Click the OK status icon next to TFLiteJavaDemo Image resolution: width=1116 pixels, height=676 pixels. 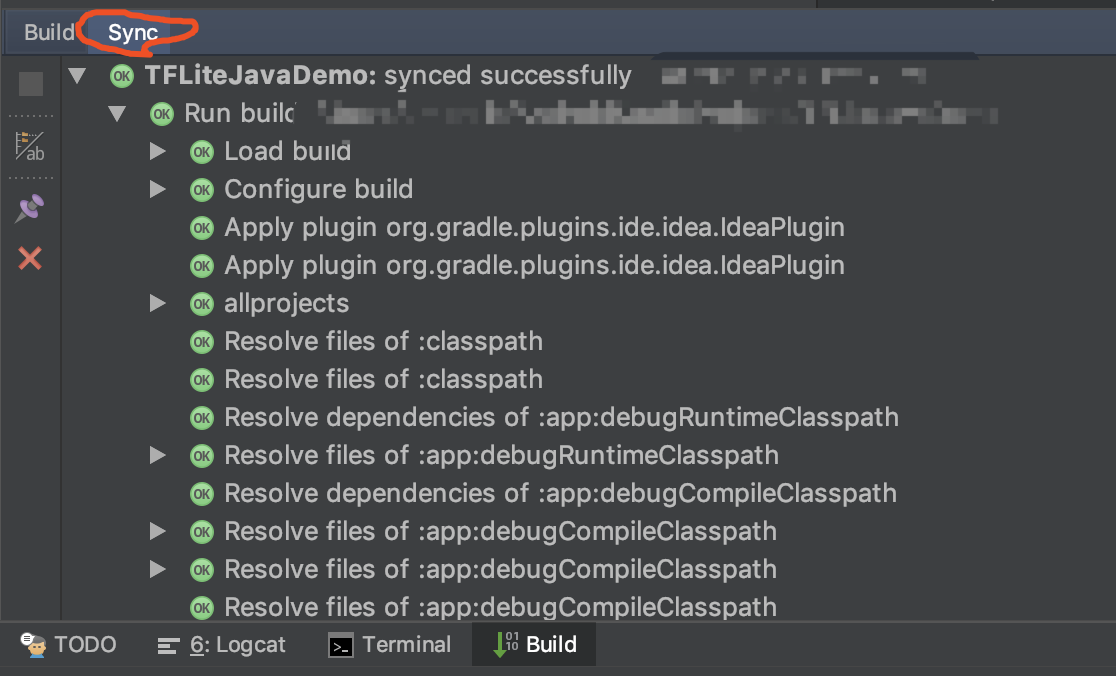tap(121, 75)
